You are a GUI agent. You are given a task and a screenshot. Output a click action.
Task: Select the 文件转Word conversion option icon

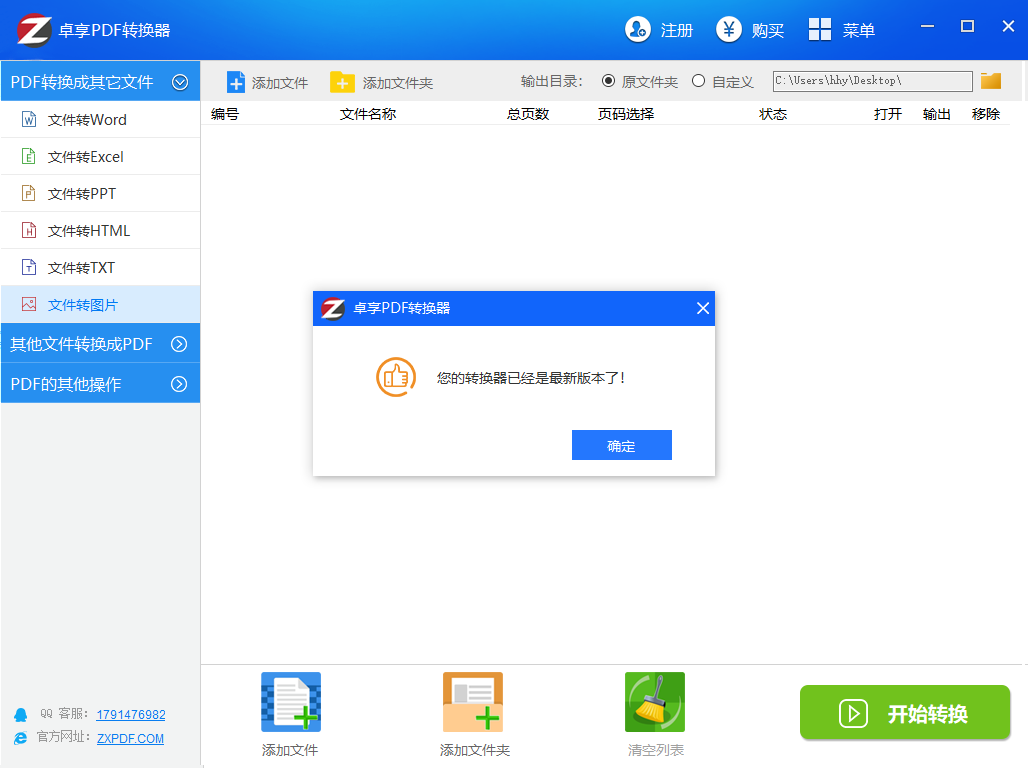30,119
